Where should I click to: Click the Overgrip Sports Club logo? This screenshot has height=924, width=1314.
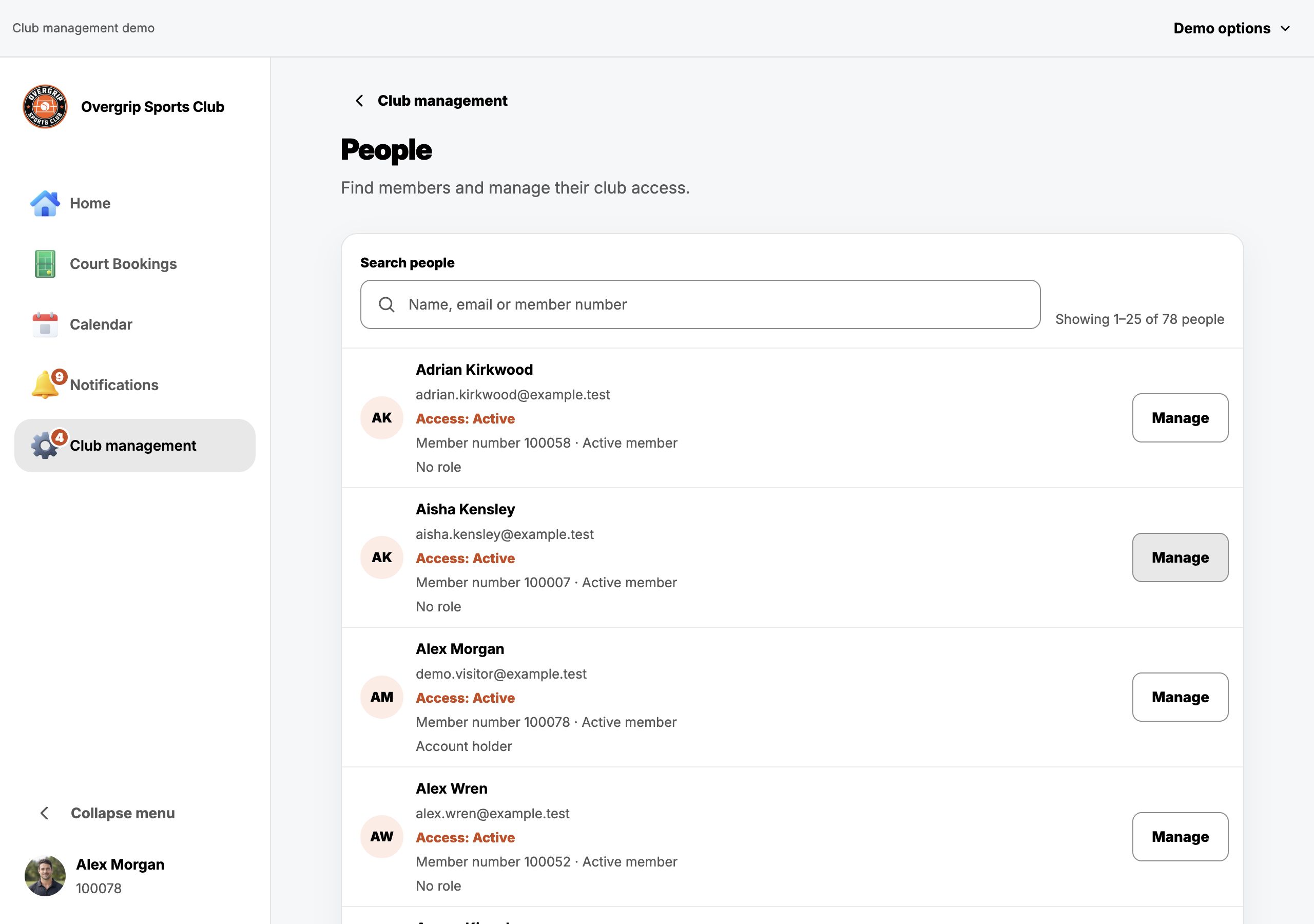coord(45,107)
